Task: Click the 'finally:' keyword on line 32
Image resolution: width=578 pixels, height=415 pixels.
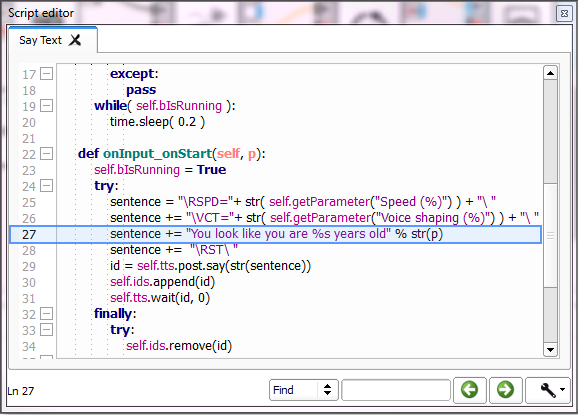Action: click(115, 314)
